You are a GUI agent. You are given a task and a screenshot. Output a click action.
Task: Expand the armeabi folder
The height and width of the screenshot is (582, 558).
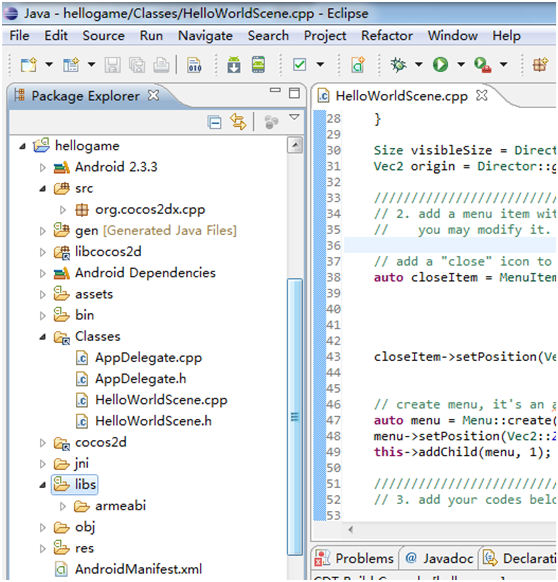pos(63,506)
